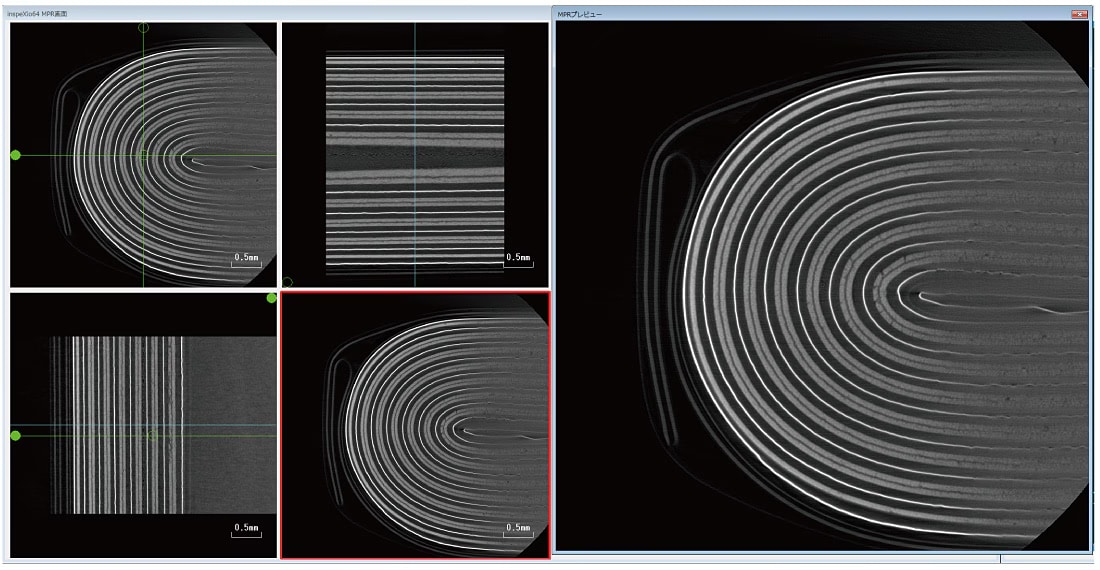Click hollow green circle at top-right view's bottom-left corner
The image size is (1100, 570).
[x=288, y=283]
